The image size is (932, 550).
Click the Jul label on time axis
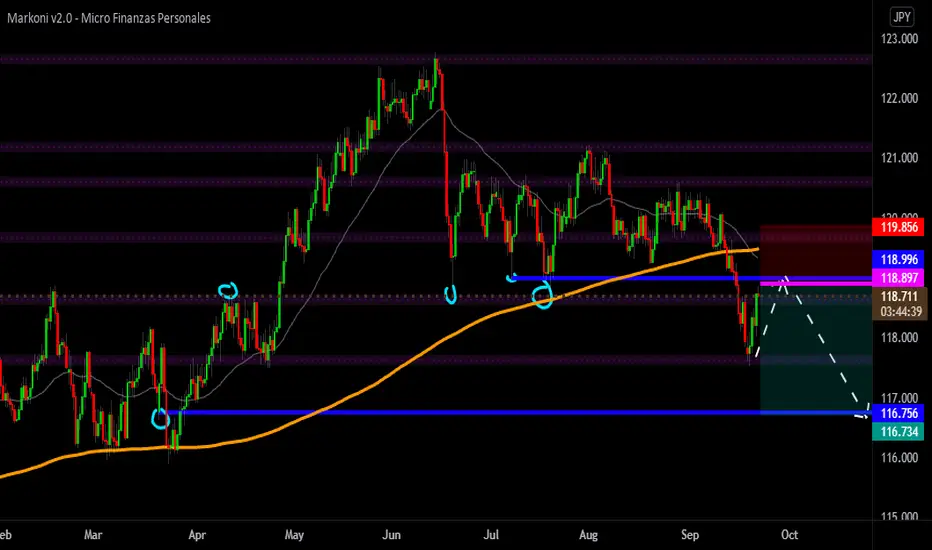tap(491, 535)
